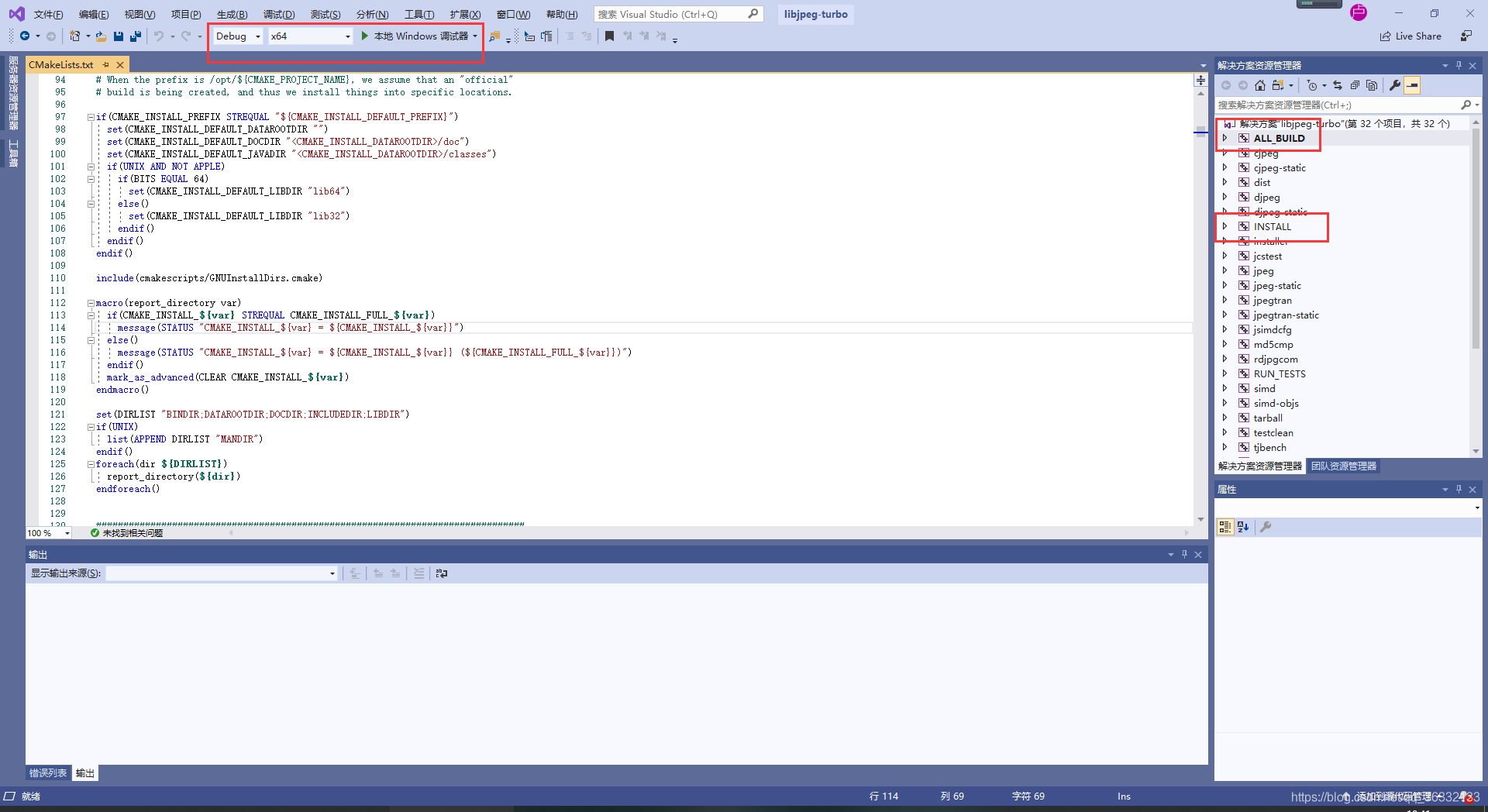Image resolution: width=1488 pixels, height=812 pixels.
Task: Save the current file with disk icon
Action: (119, 36)
